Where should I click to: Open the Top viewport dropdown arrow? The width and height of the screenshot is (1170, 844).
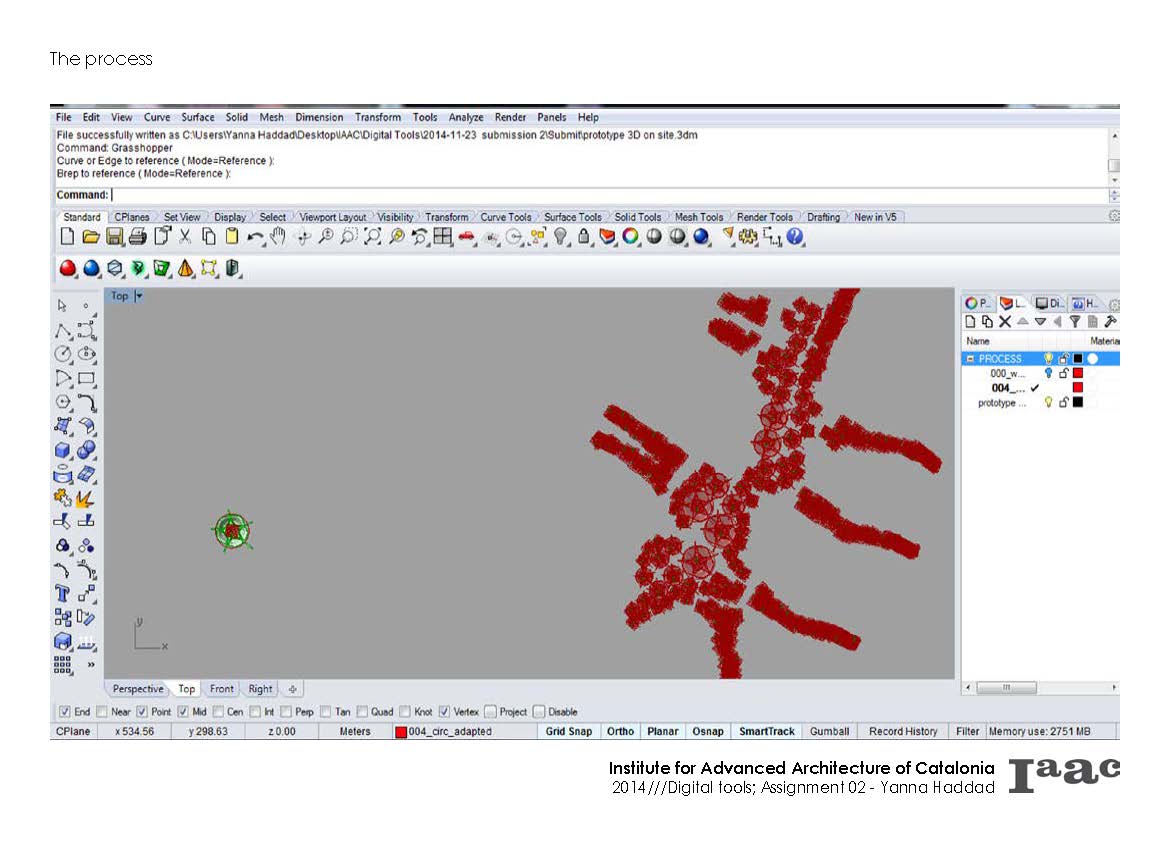(139, 296)
